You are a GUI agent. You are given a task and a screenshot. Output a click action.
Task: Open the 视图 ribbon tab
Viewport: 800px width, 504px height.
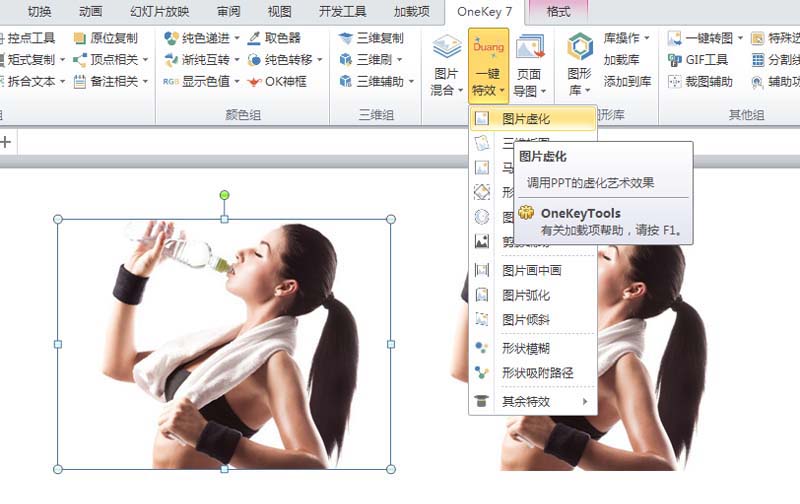(x=280, y=12)
